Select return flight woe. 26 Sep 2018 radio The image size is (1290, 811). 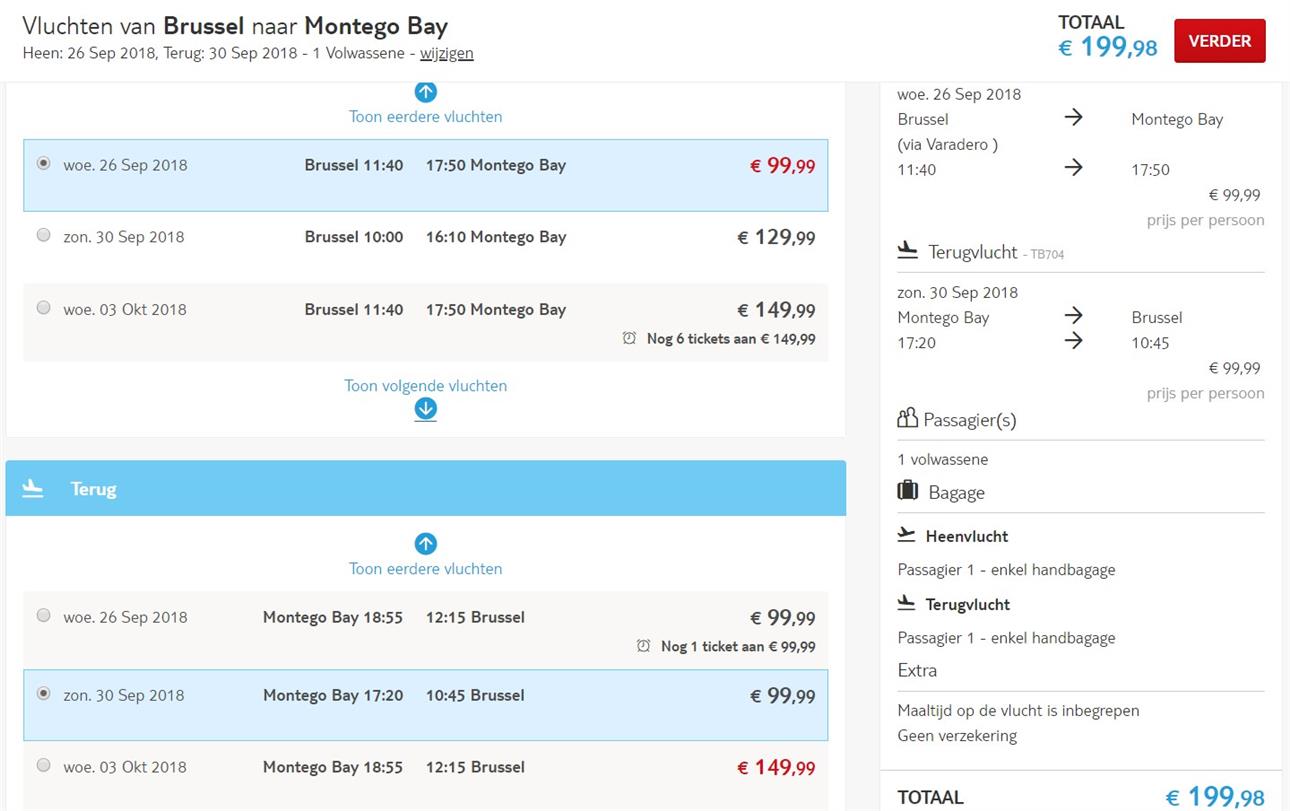43,616
